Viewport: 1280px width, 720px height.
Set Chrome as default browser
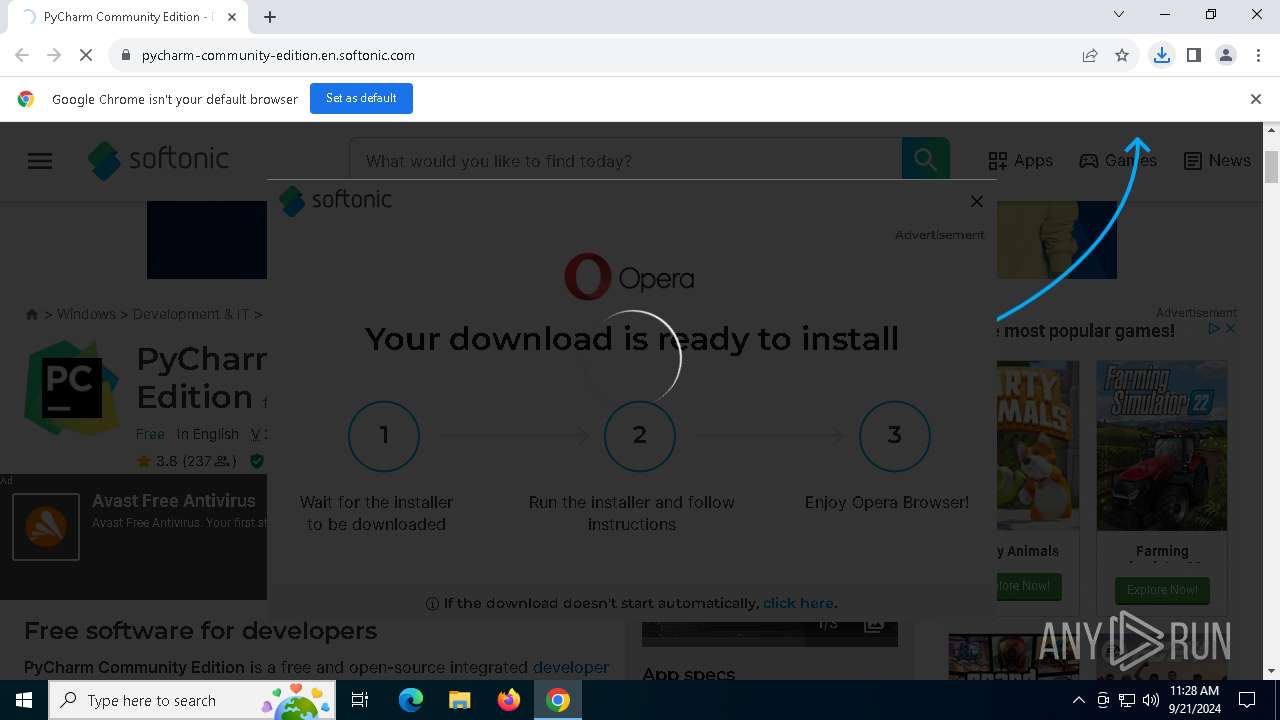pos(361,98)
